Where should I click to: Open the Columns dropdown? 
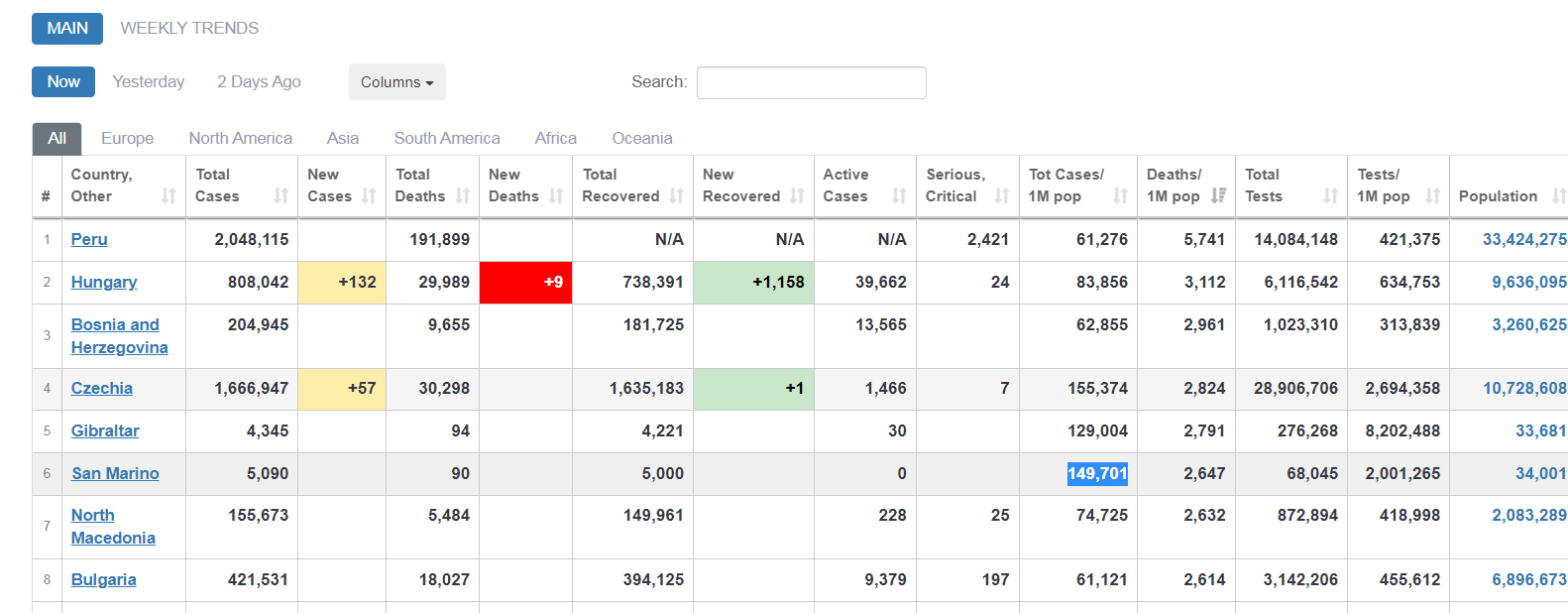[396, 82]
